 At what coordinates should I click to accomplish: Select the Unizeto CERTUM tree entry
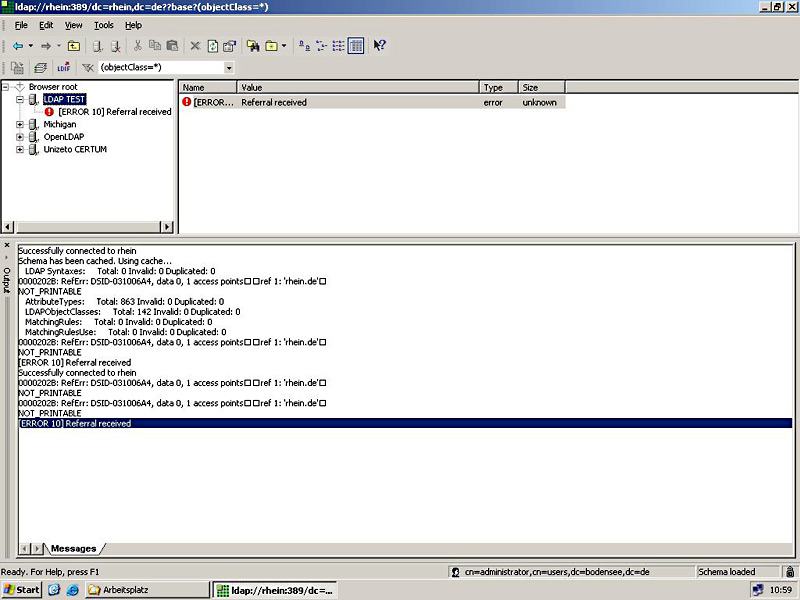point(75,149)
